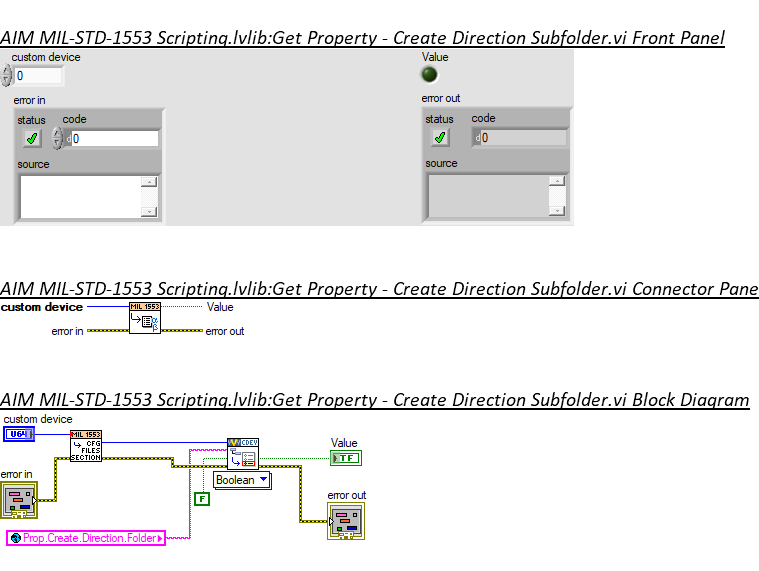
Task: Click the error out source text box
Action: [488, 195]
